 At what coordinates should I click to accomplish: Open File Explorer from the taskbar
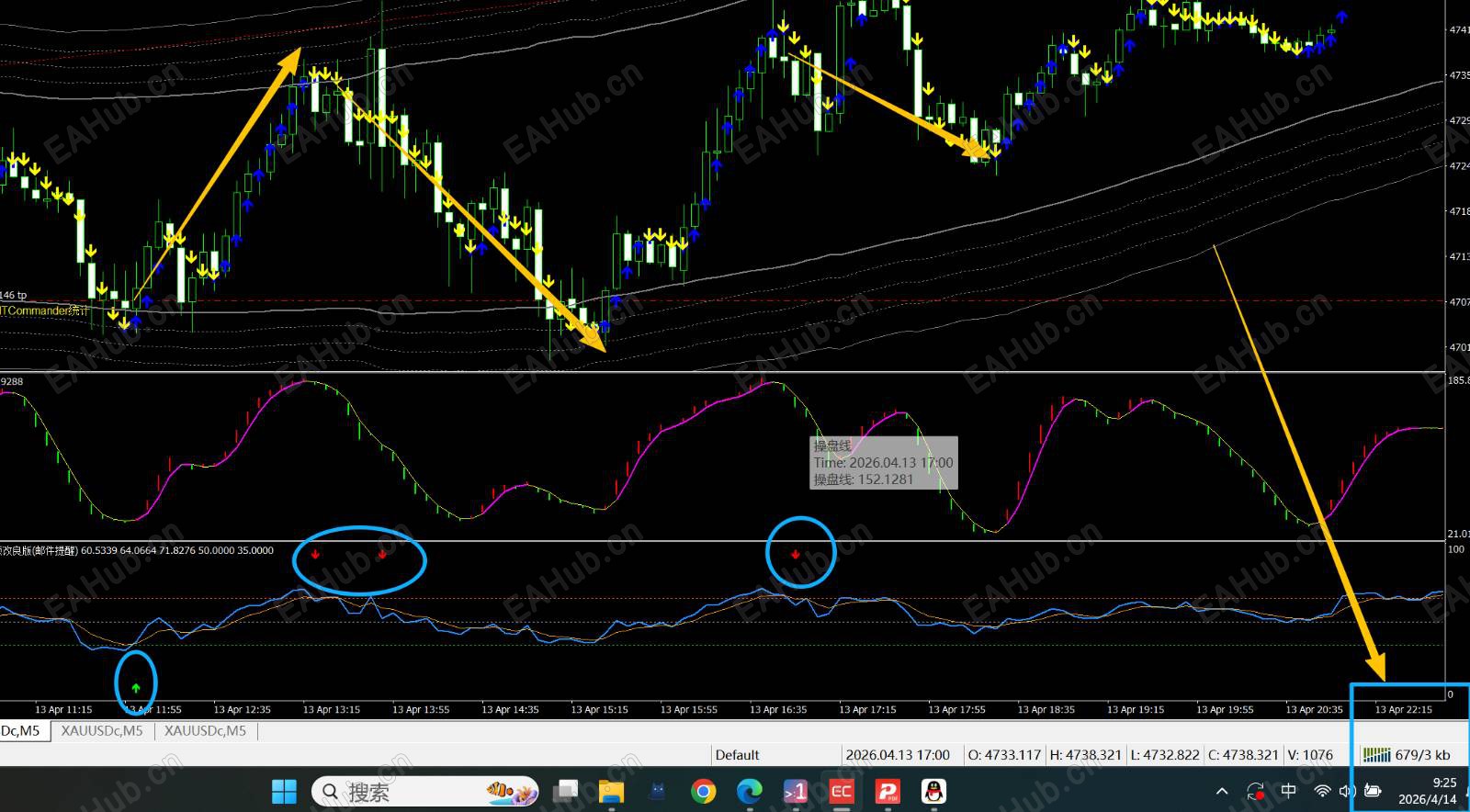pos(611,791)
